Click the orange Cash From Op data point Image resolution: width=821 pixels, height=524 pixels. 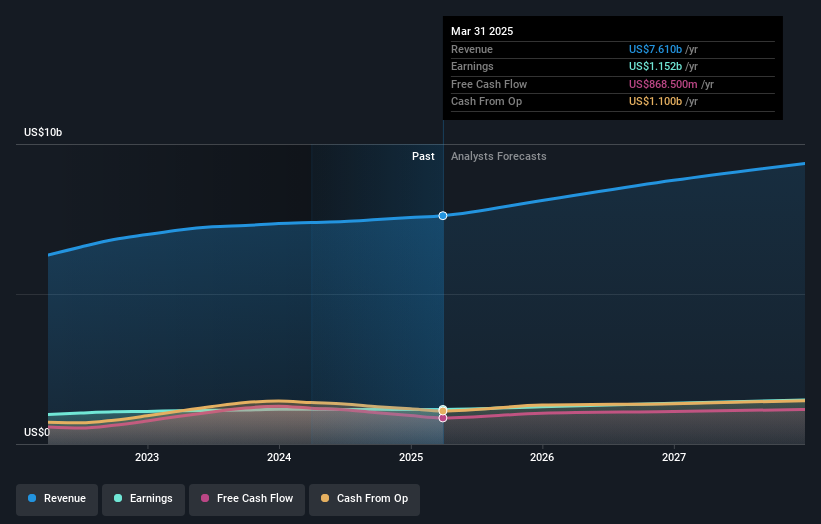443,411
